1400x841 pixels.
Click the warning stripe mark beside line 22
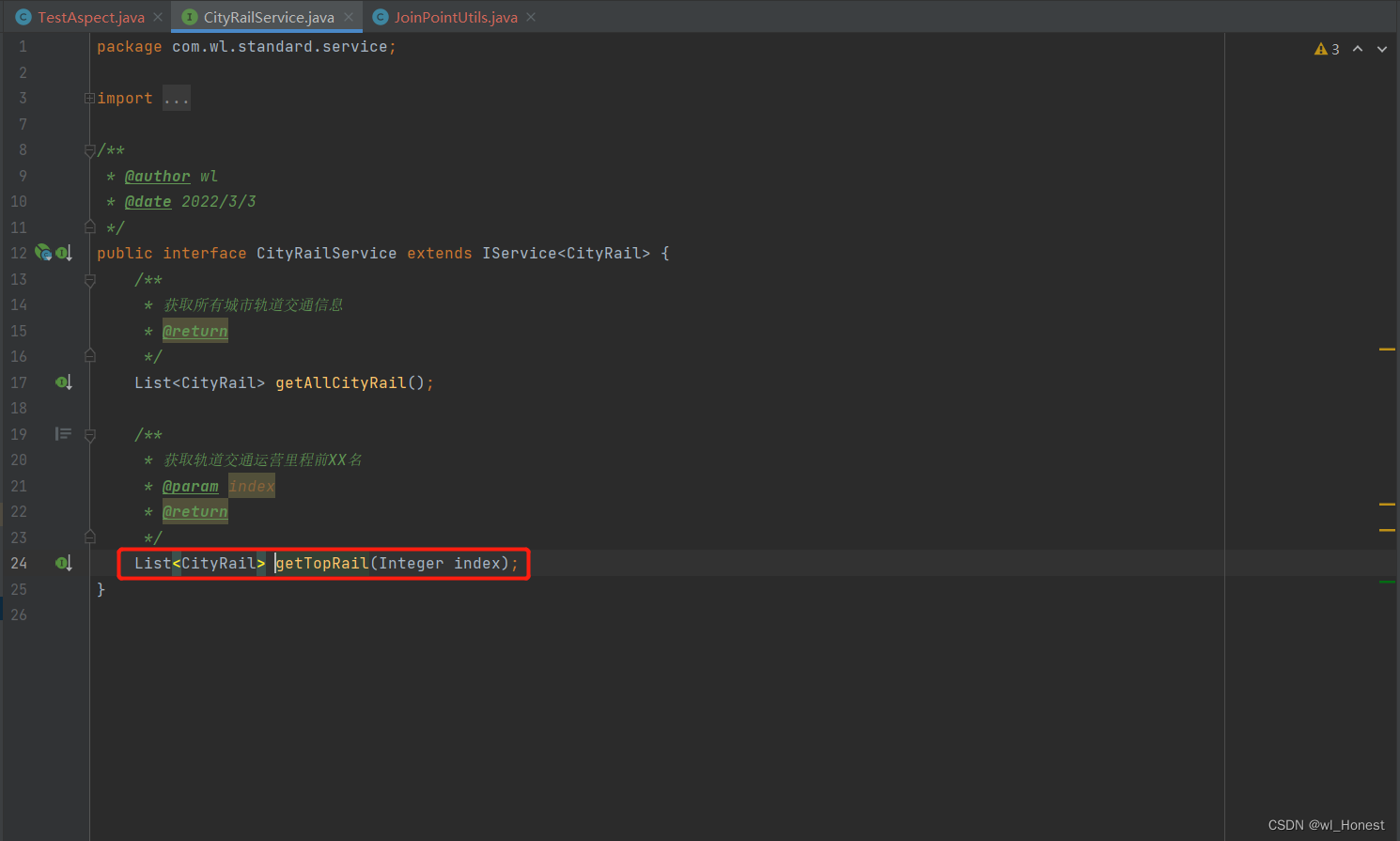pyautogui.click(x=1387, y=530)
